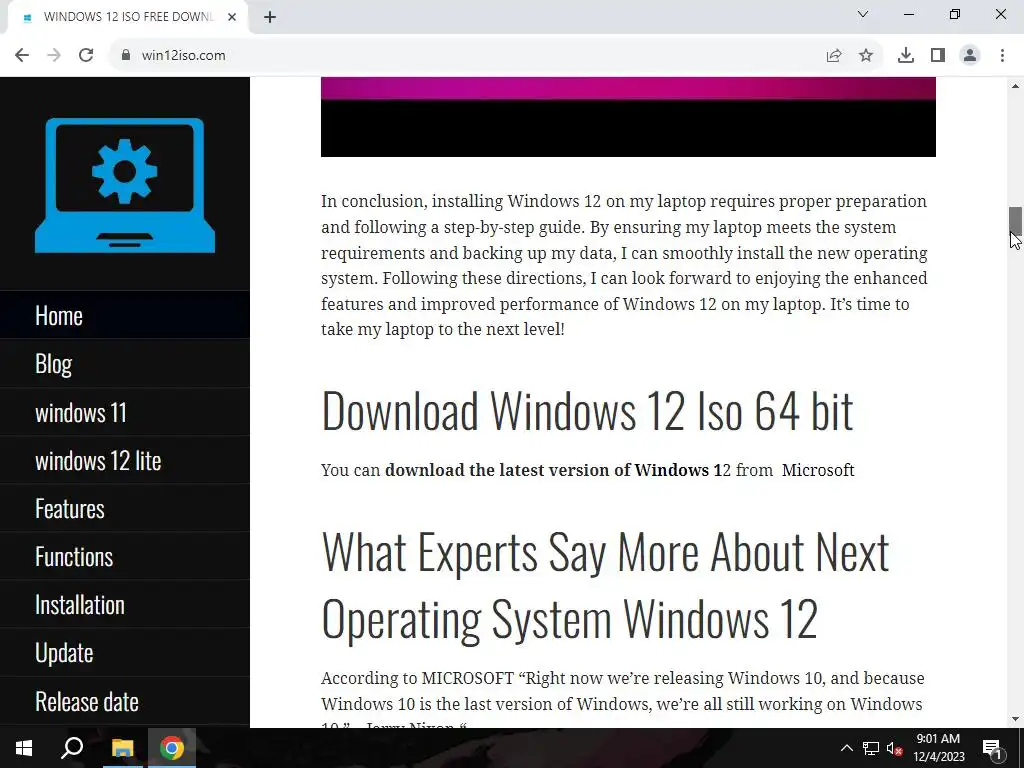Click muted volume tray icon
1024x768 pixels.
point(895,748)
